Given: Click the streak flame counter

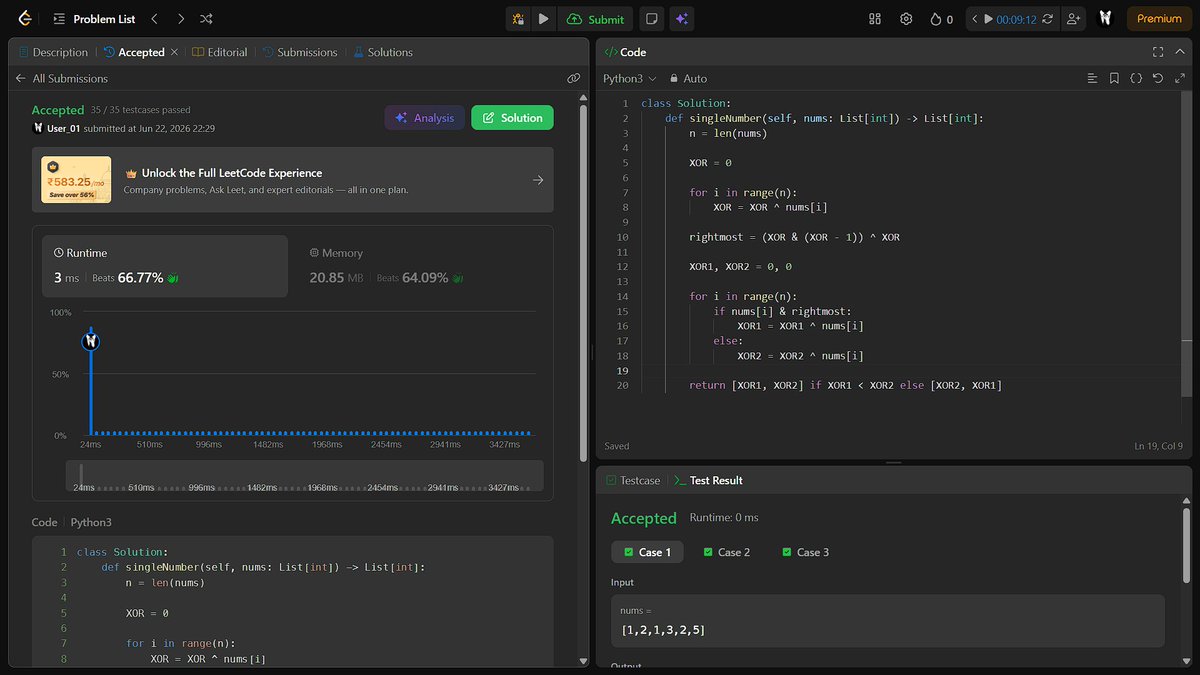Looking at the screenshot, I should pyautogui.click(x=941, y=18).
